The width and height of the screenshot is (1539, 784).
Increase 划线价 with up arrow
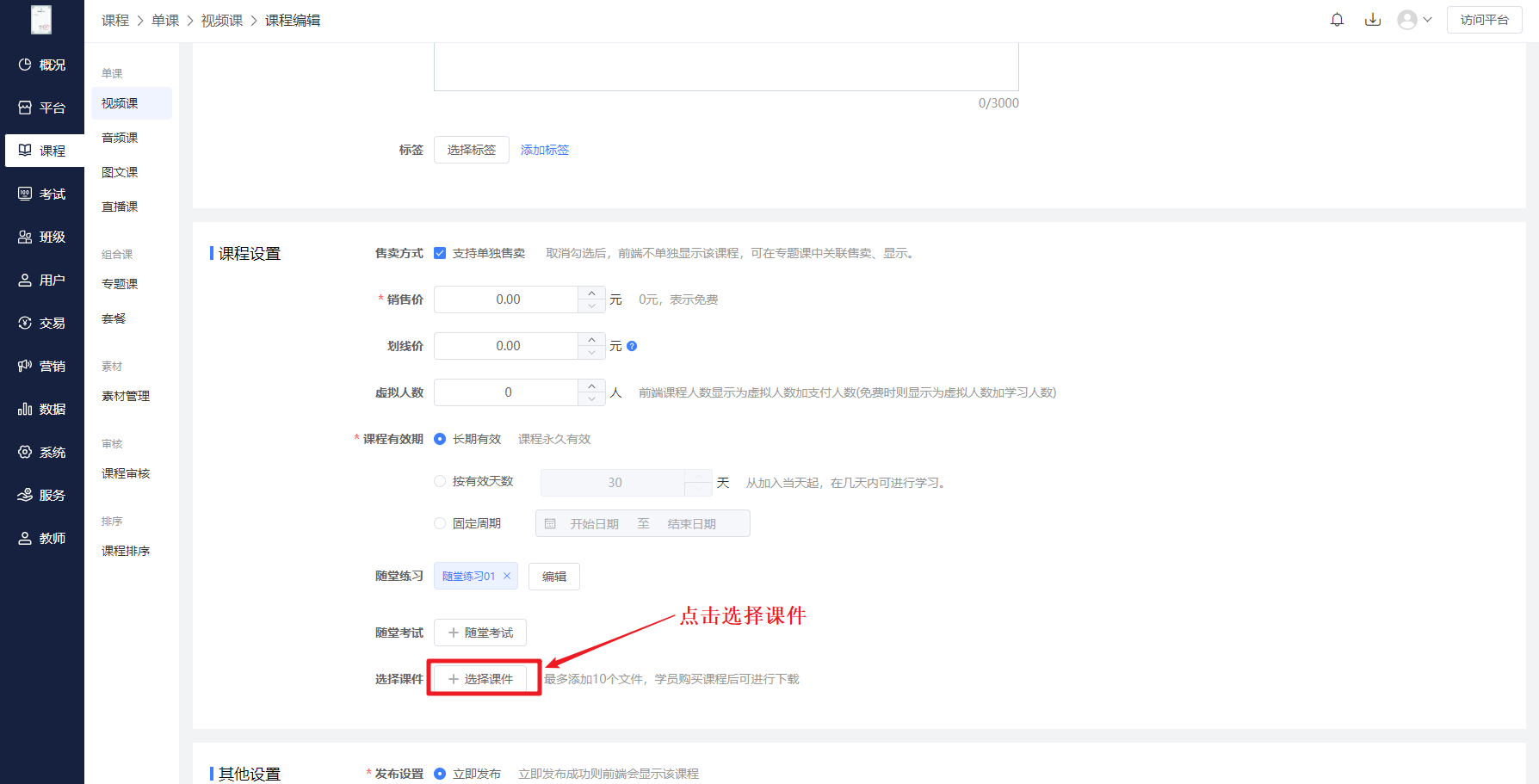(591, 340)
